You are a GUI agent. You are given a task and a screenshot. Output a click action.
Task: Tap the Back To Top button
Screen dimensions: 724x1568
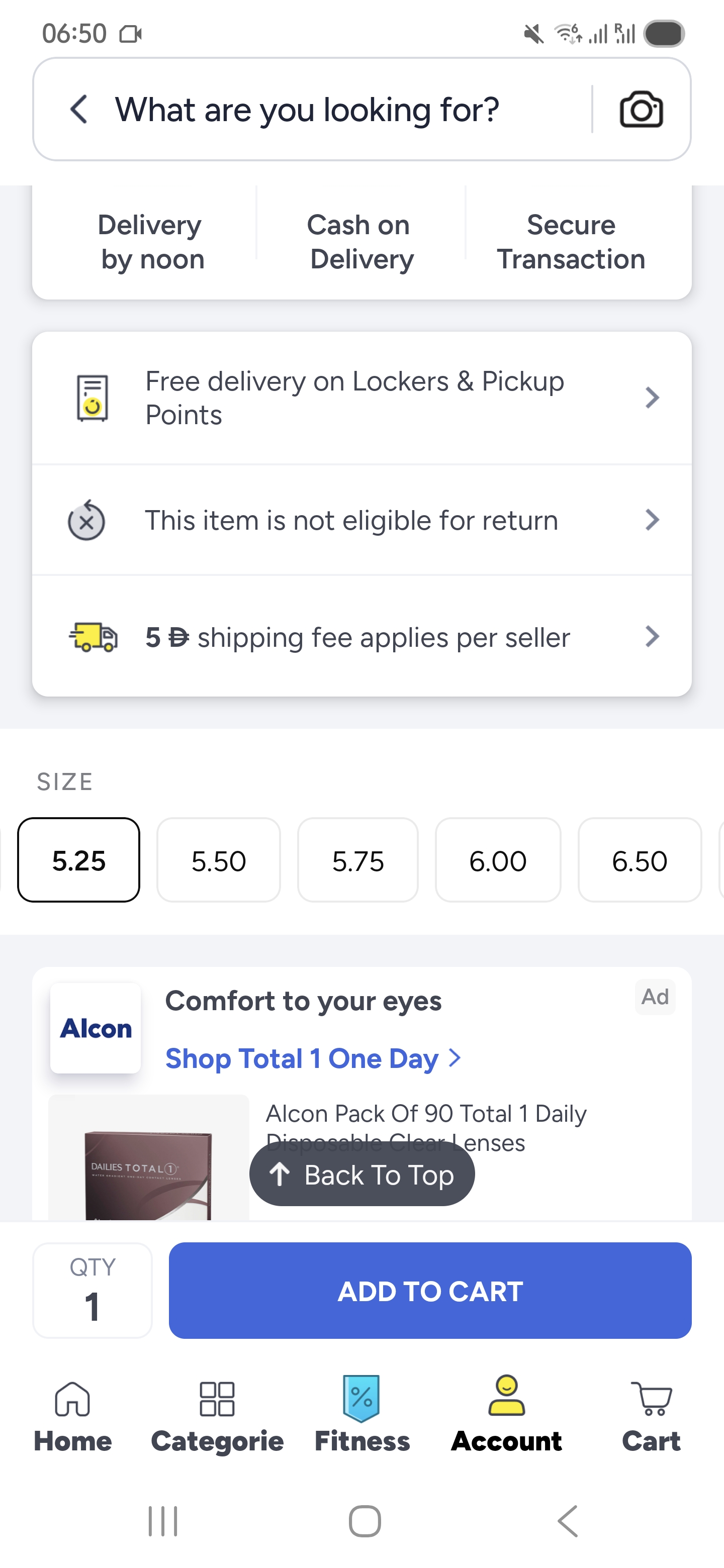(361, 1174)
